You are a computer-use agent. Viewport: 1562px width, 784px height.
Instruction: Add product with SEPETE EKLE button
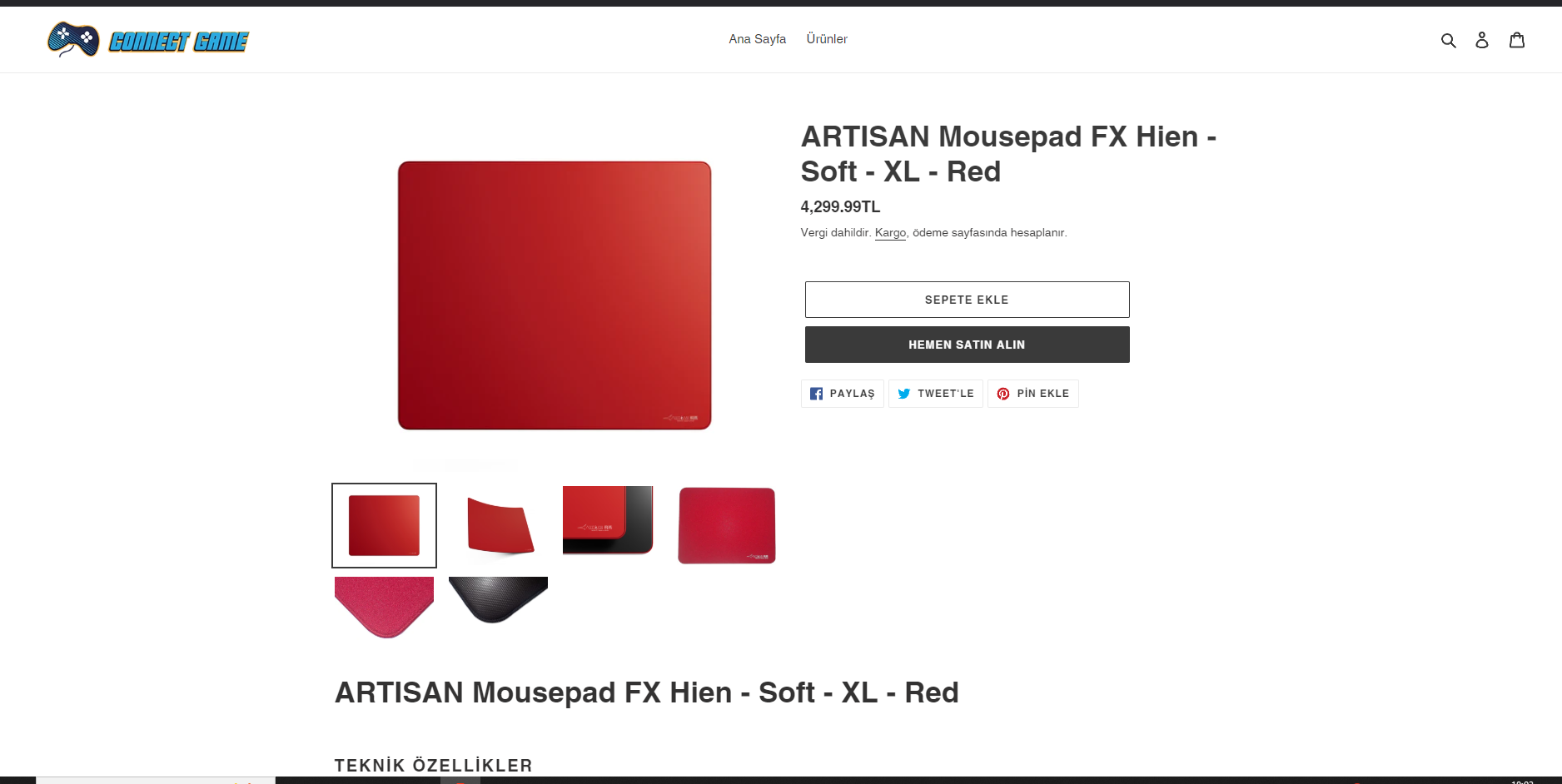coord(967,300)
